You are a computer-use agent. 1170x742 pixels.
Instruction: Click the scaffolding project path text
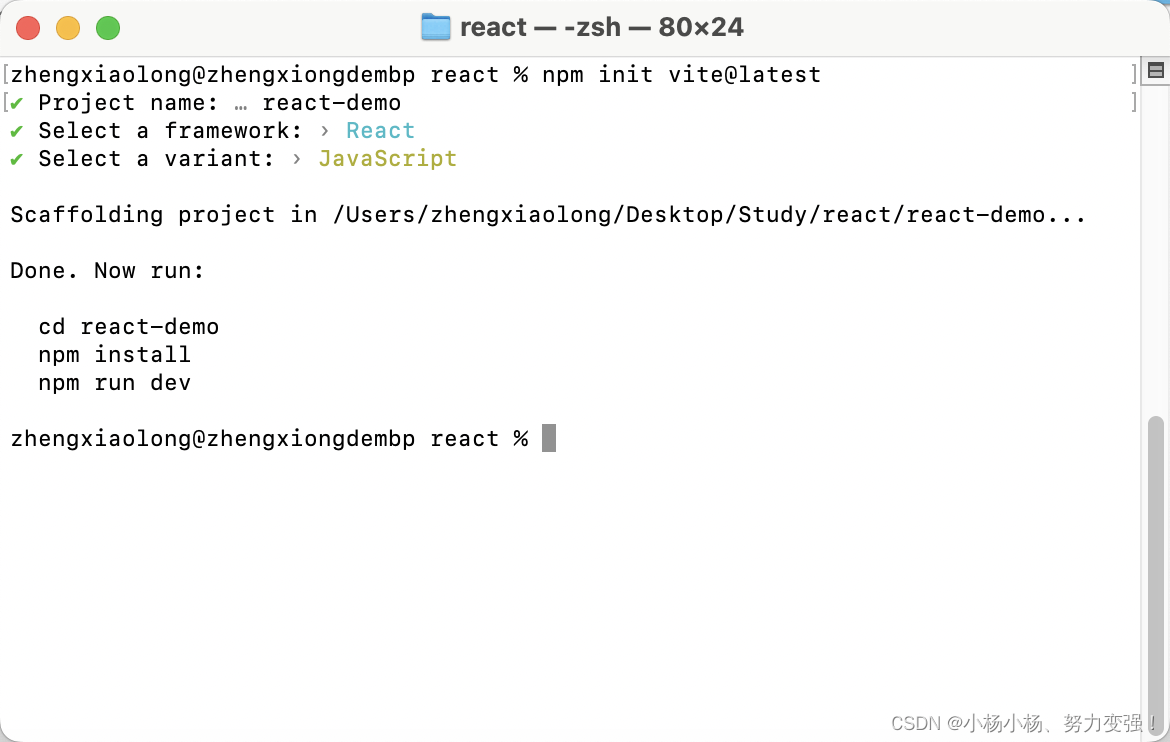pyautogui.click(x=547, y=214)
